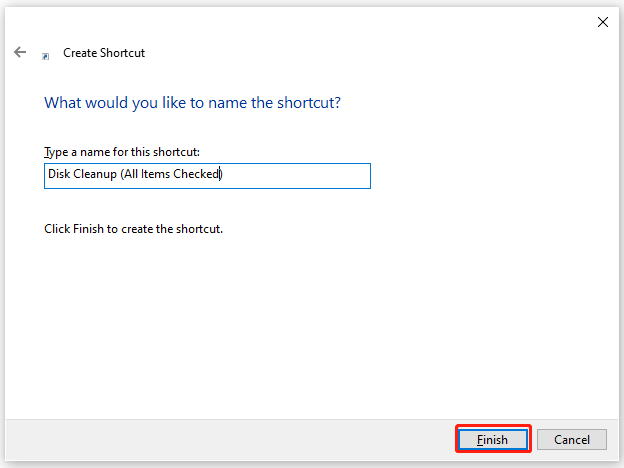Click the "What would you like to name" heading
This screenshot has width=624, height=468.
point(199,103)
